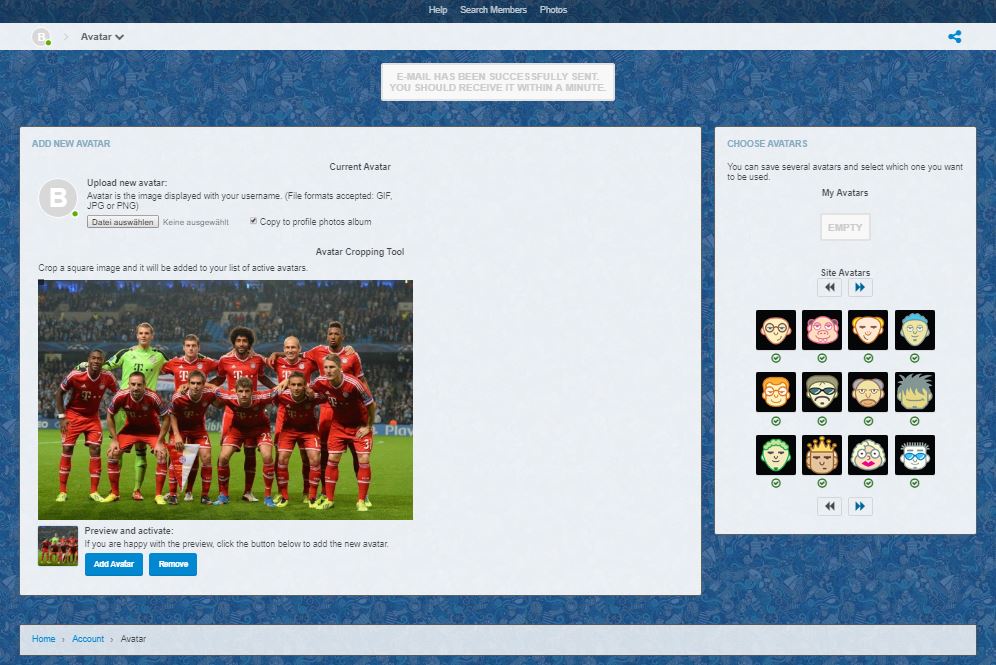Select the spiky grey-haired avatar

(915, 392)
